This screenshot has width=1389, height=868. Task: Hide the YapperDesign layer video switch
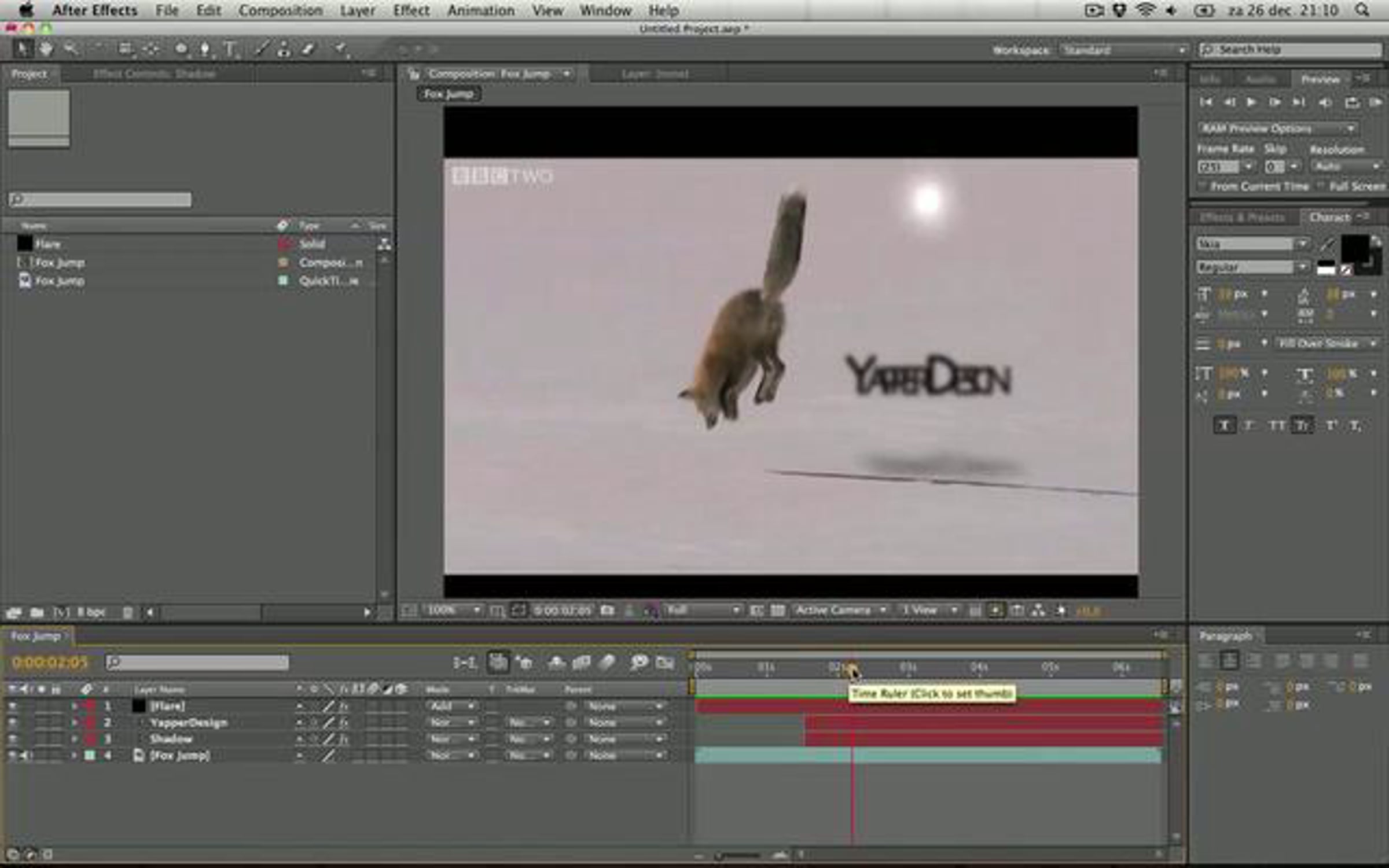tap(12, 722)
